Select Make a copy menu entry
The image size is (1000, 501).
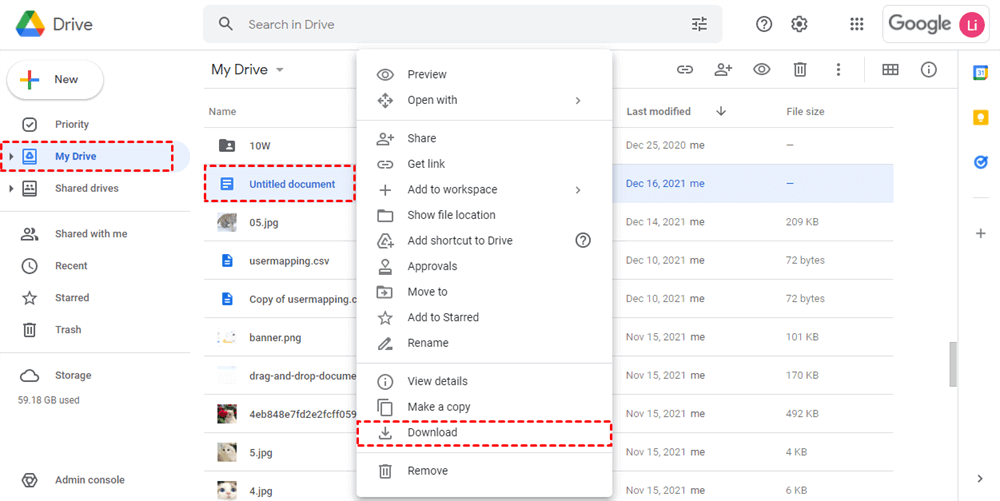click(x=438, y=407)
